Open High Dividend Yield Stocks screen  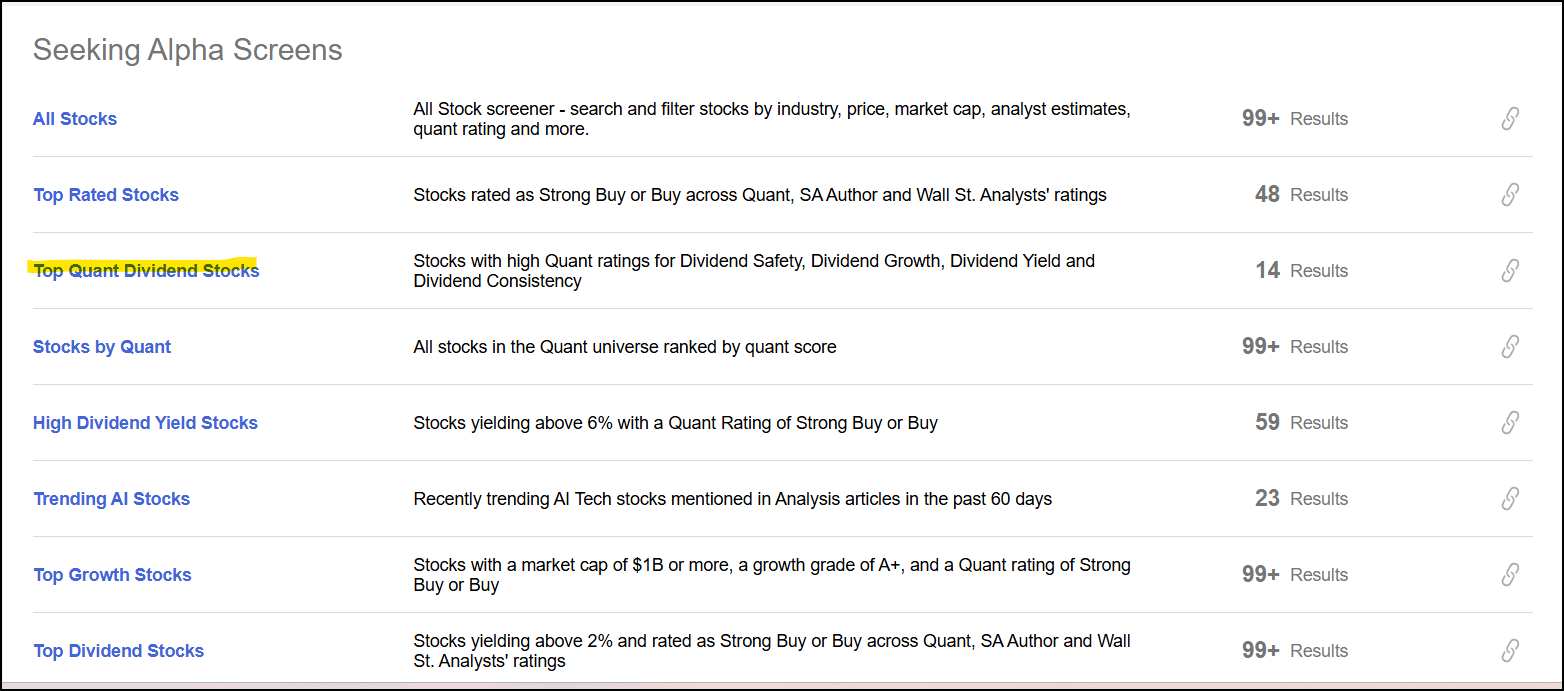[x=145, y=423]
